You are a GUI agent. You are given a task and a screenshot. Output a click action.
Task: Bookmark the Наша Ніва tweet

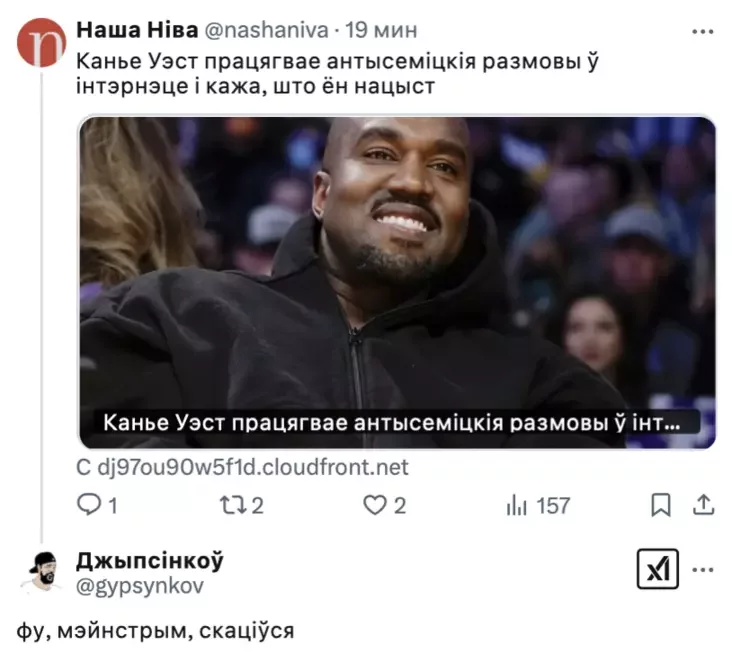661,505
